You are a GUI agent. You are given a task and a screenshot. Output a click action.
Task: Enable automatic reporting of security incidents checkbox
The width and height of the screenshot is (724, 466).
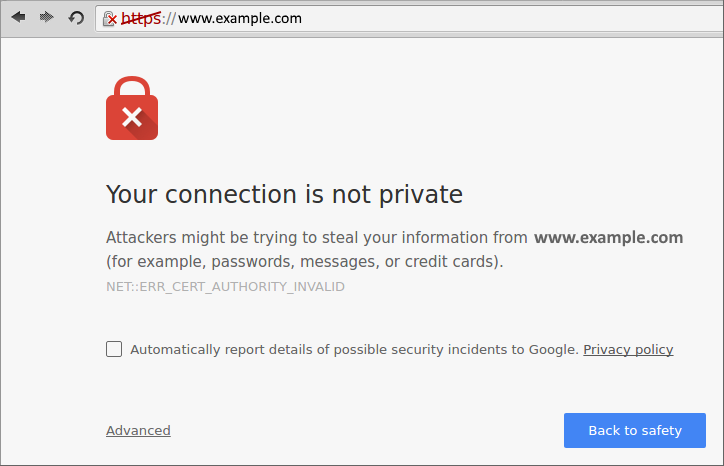tap(114, 349)
